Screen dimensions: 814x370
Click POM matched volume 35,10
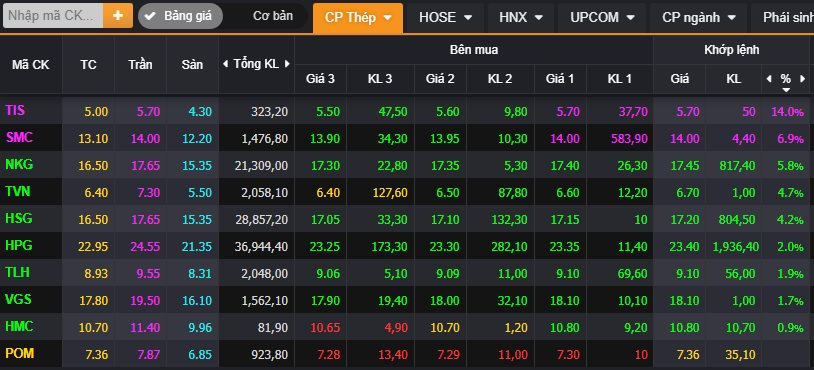(x=741, y=354)
